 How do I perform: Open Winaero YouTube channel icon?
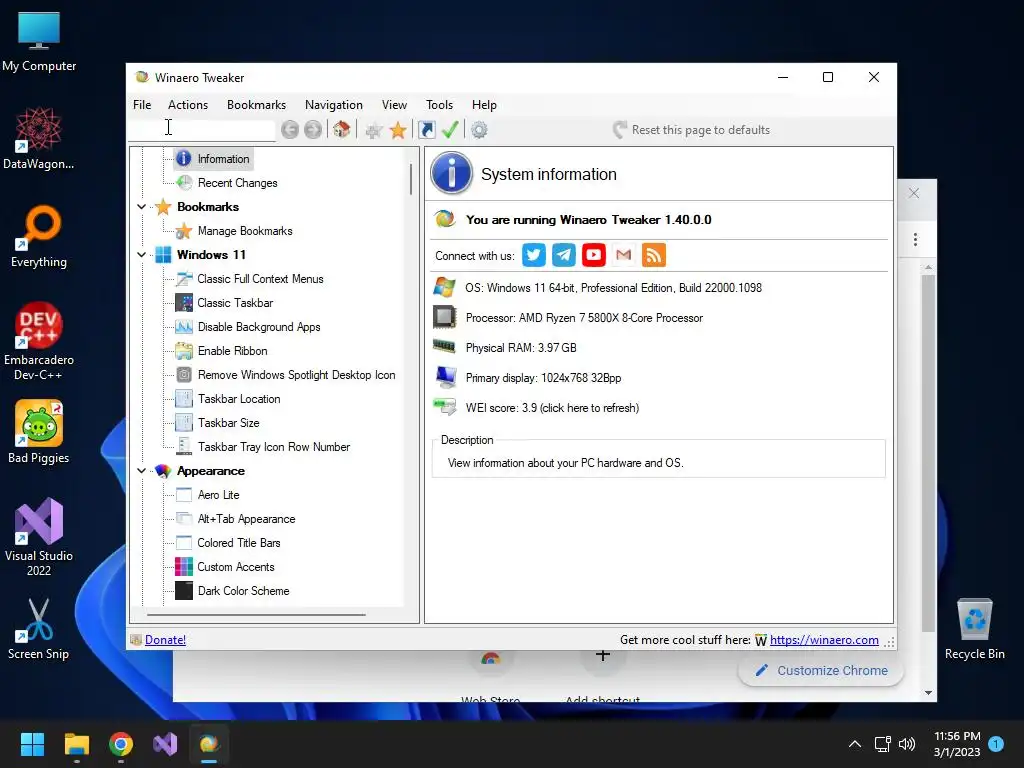tap(594, 255)
